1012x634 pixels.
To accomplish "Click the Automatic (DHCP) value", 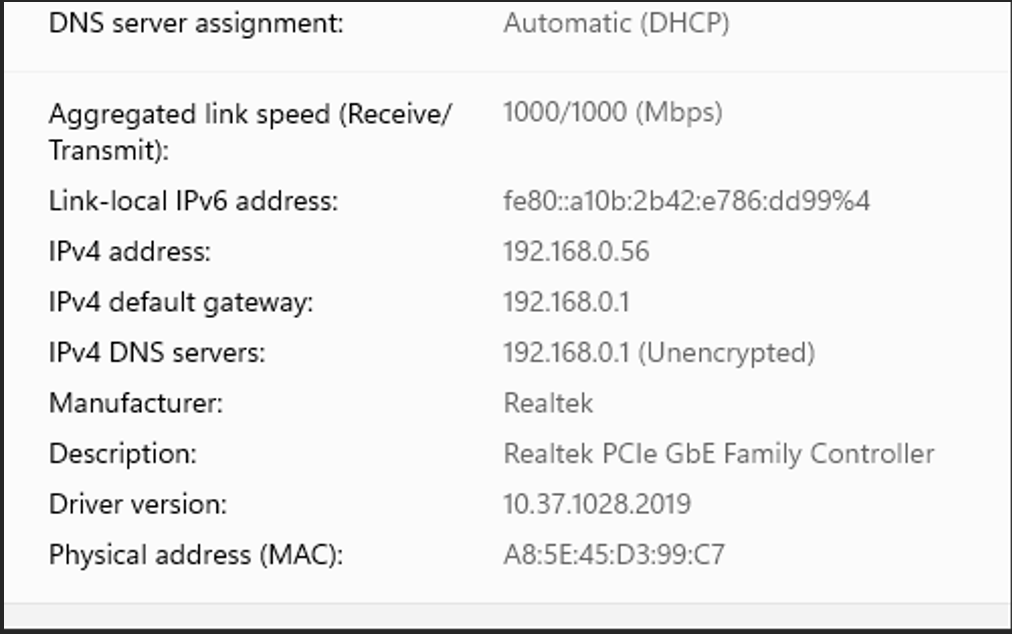I will coord(616,24).
